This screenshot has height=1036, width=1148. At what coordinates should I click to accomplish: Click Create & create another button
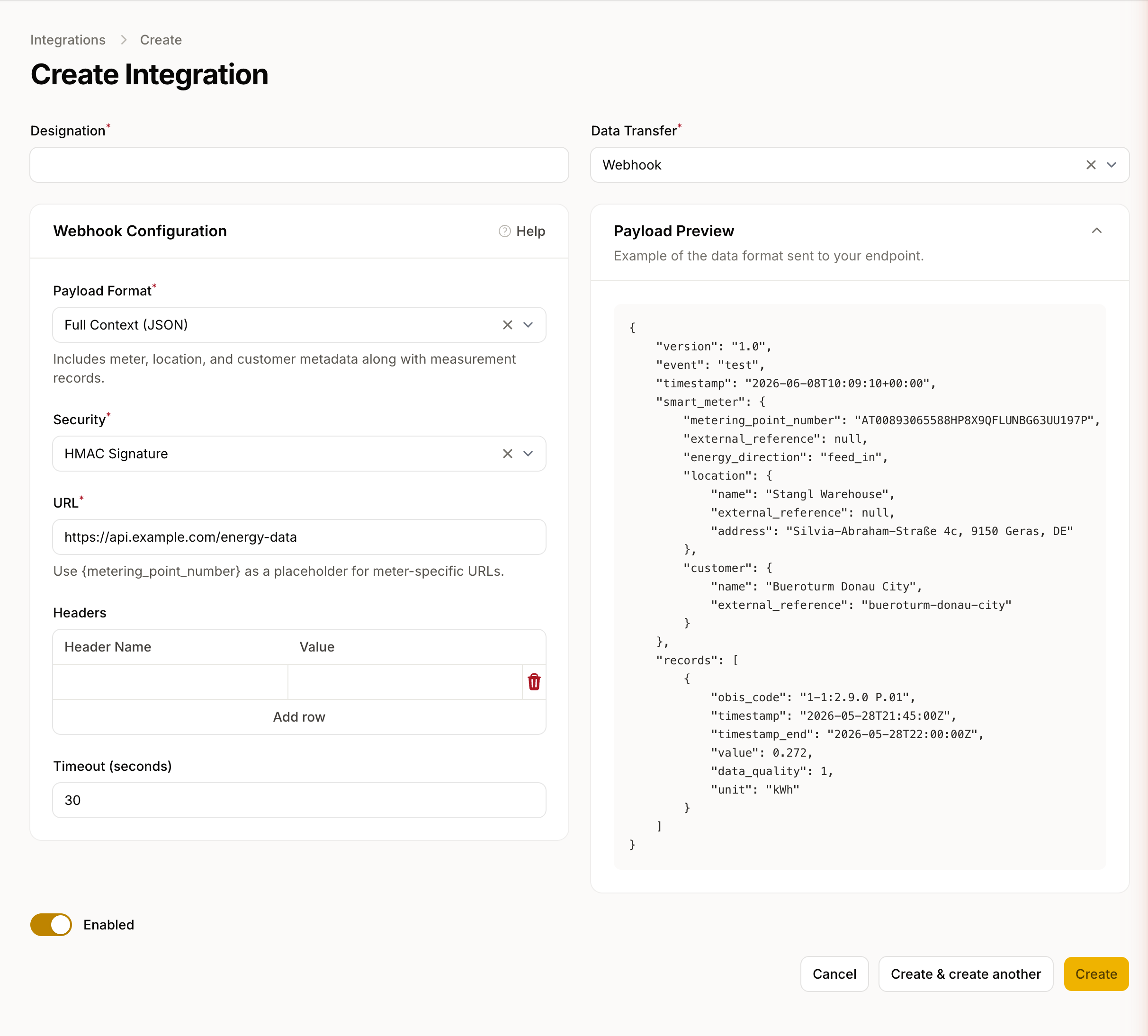coord(966,974)
